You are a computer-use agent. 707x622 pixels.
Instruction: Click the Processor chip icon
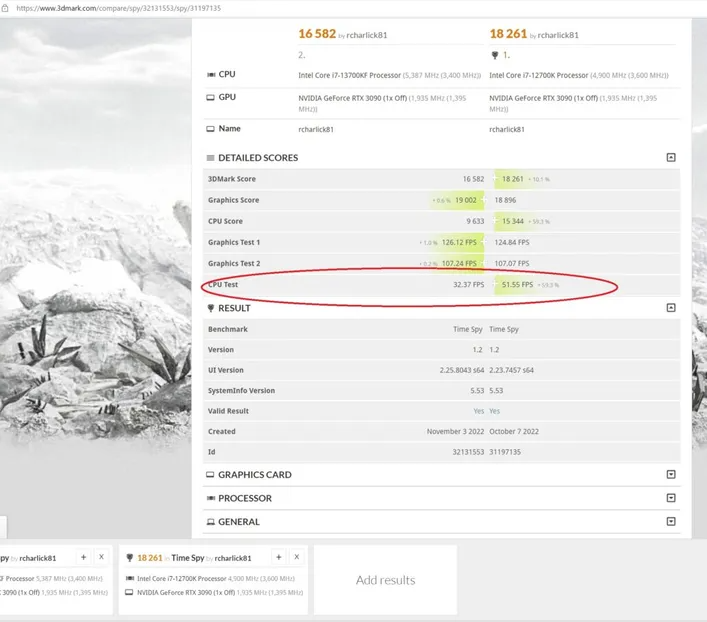click(211, 498)
